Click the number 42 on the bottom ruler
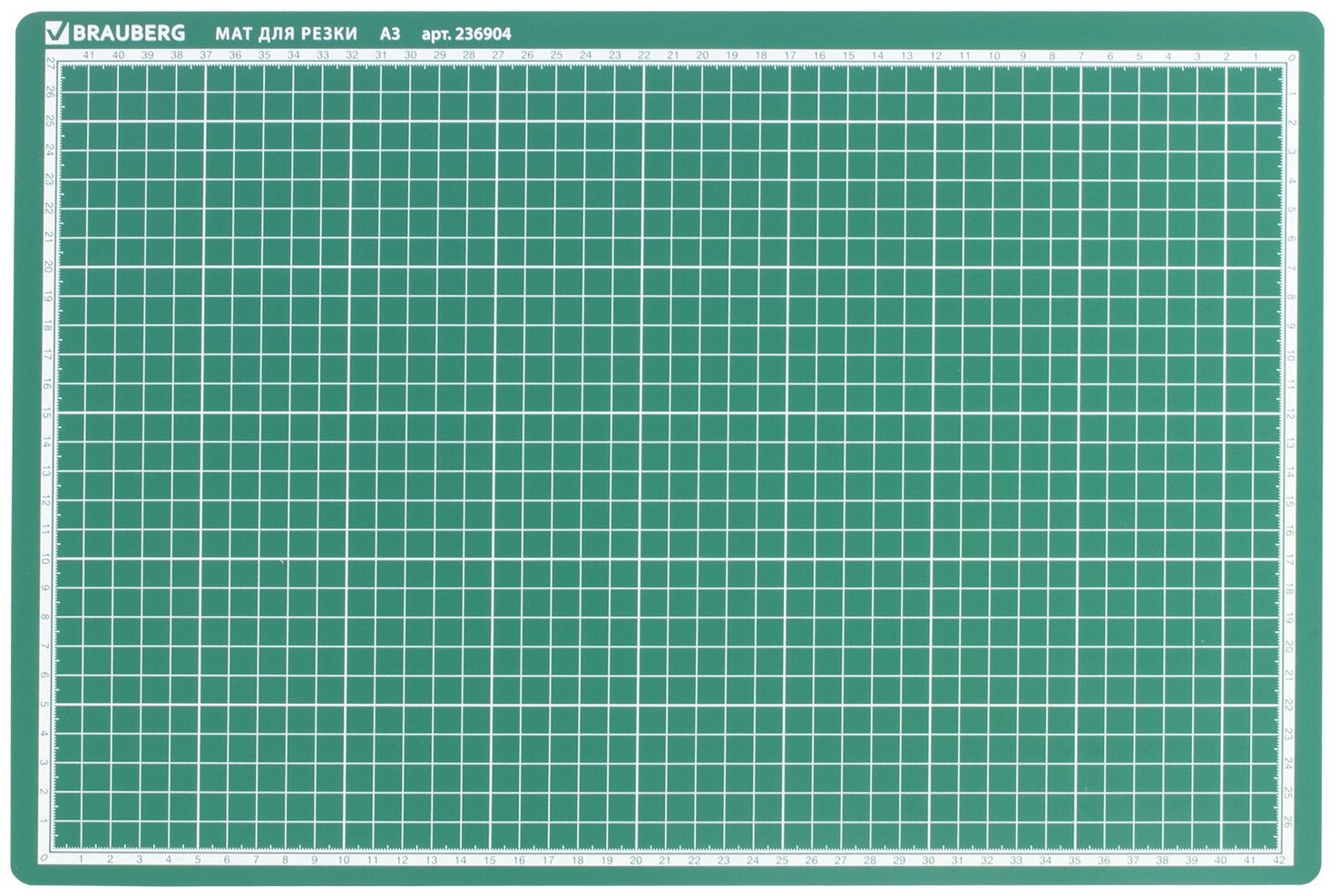This screenshot has width=1339, height=896. tap(1279, 859)
